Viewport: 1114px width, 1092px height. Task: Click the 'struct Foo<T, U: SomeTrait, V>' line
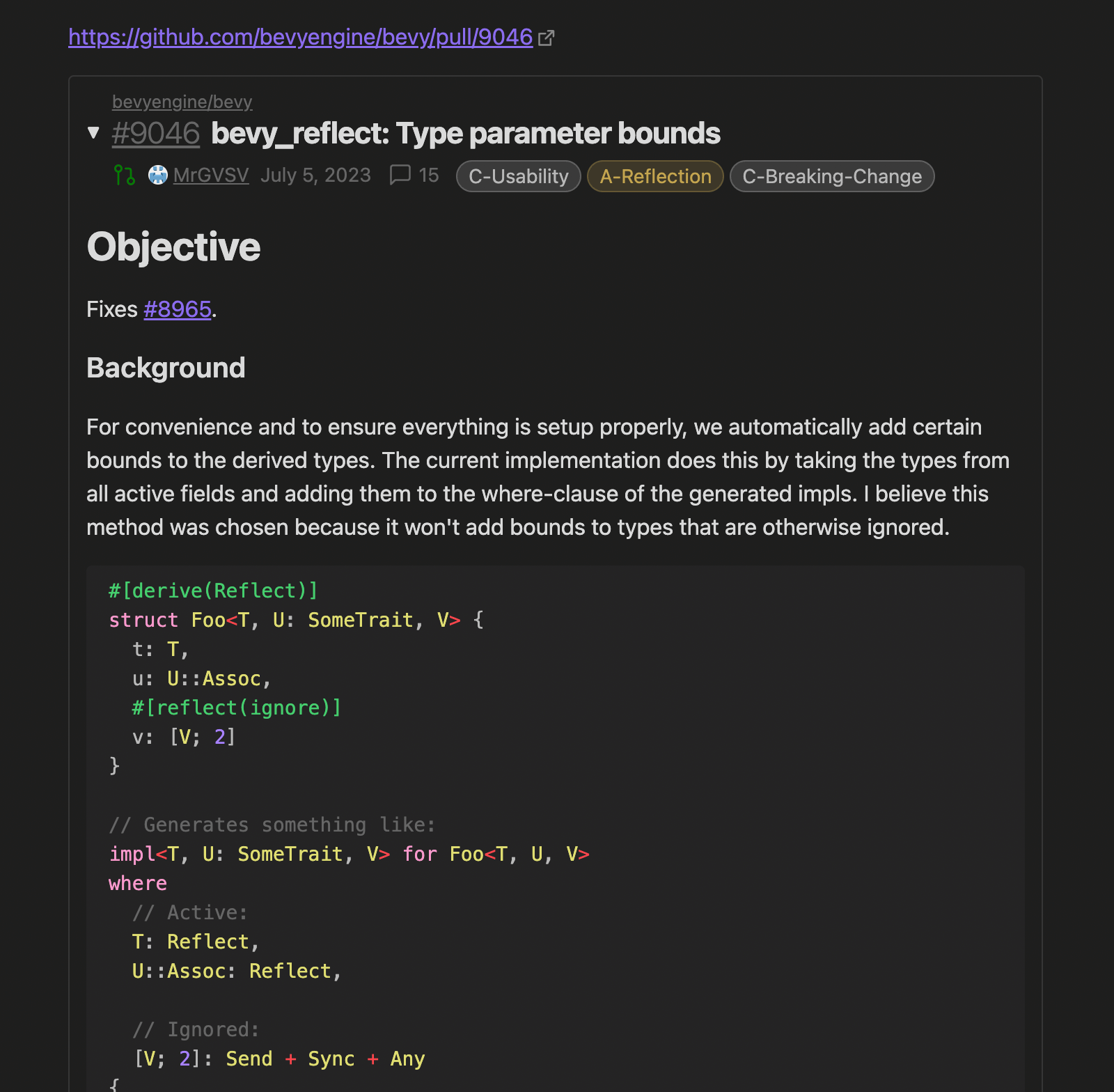tap(296, 620)
